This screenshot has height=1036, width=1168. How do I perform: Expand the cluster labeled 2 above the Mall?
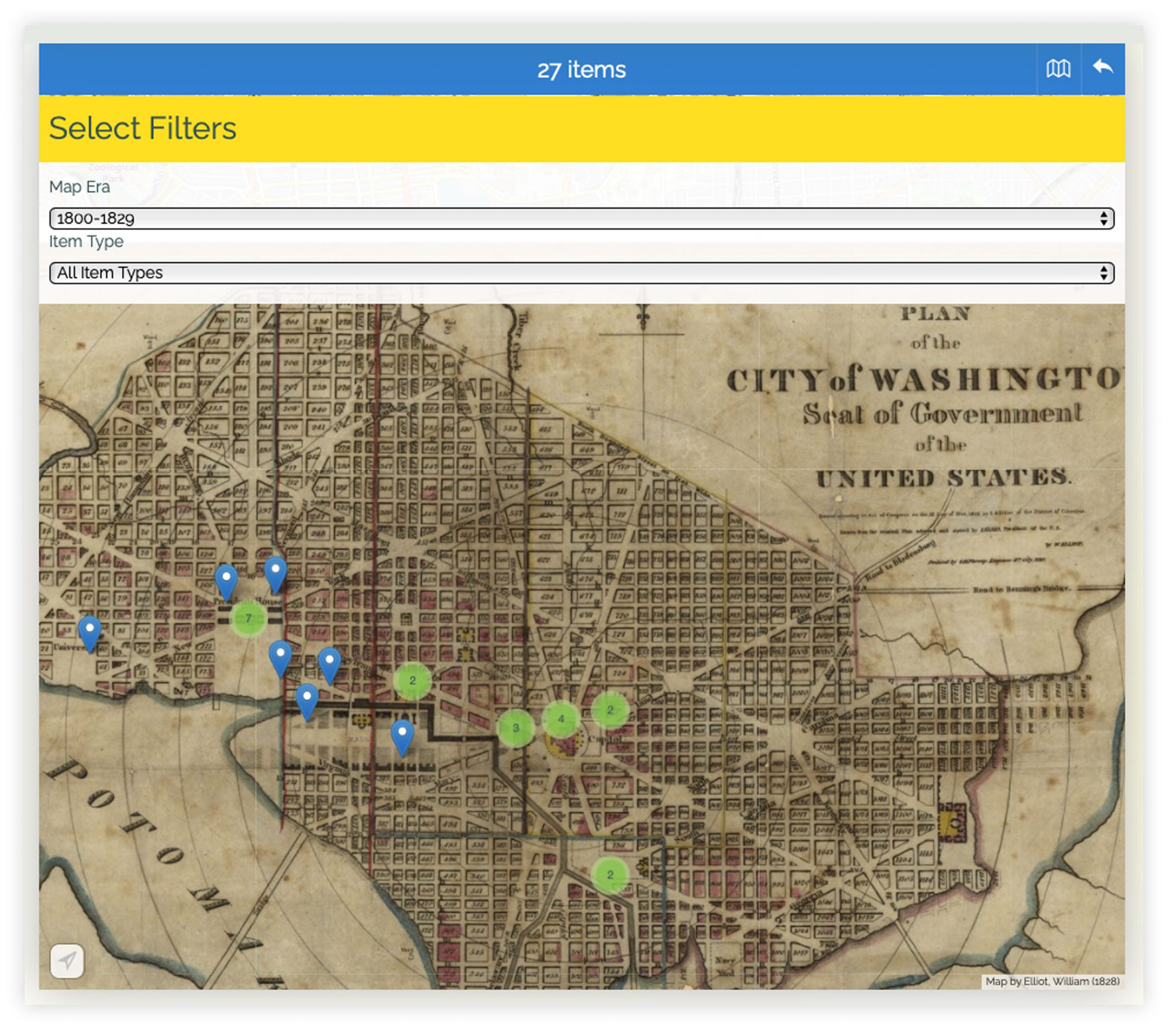[x=412, y=680]
